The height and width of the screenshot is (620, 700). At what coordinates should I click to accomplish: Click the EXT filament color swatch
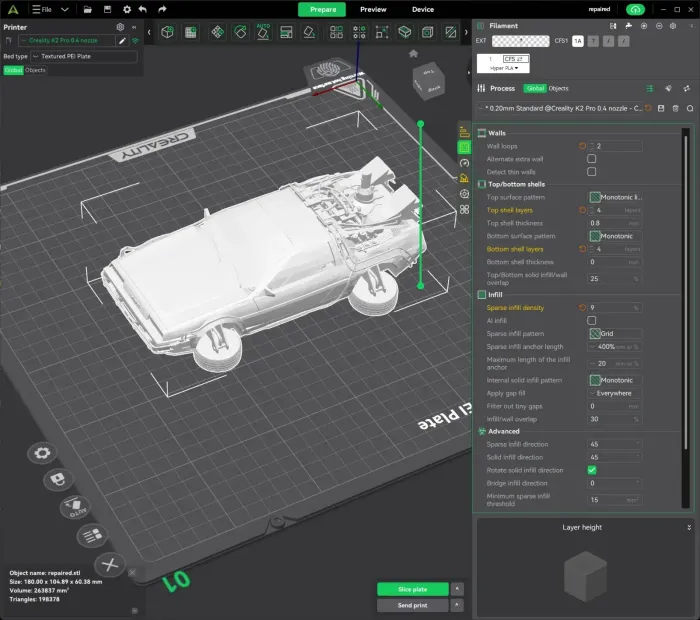tap(521, 41)
